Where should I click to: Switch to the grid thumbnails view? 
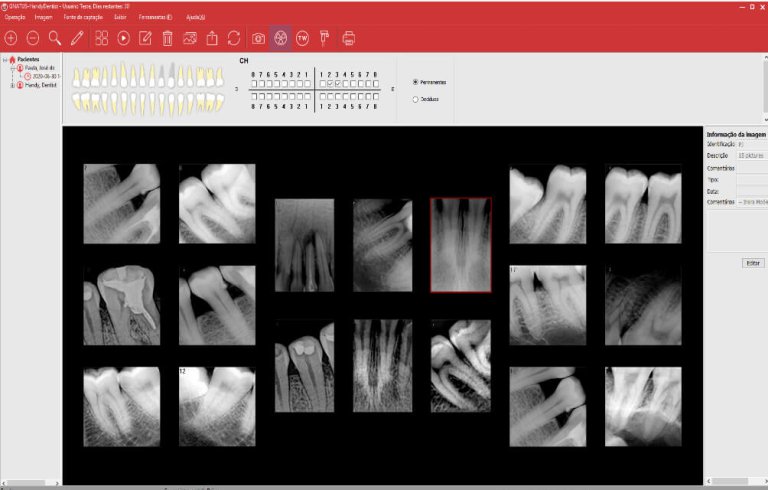coord(102,38)
